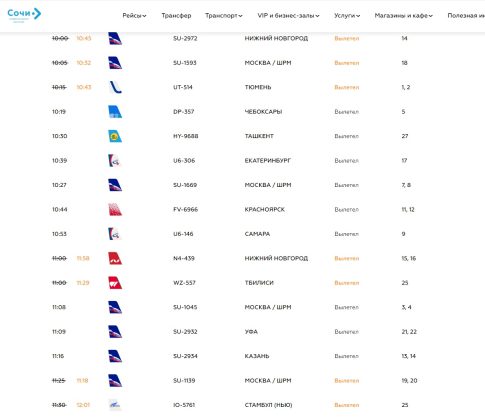This screenshot has width=485, height=420.
Task: Click the airline icon for IO-5761 Стамбул
Action: pyautogui.click(x=115, y=405)
